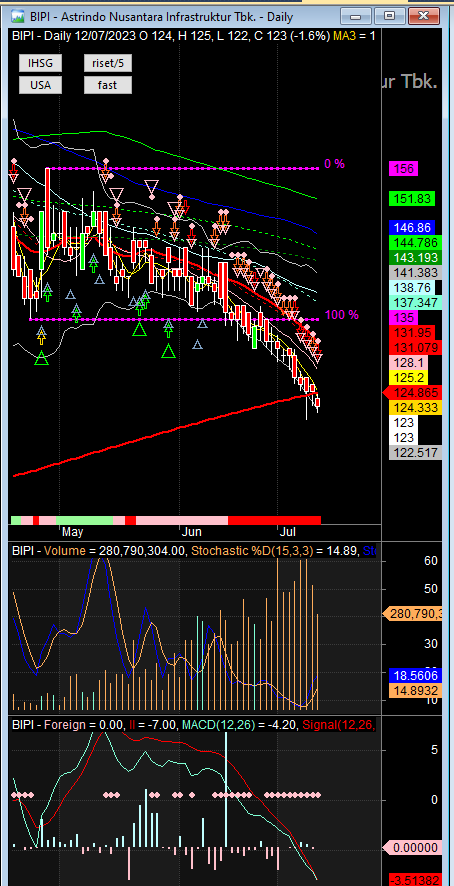Click the 18.5606 stochastic value label
454x886 pixels.
tap(415, 675)
